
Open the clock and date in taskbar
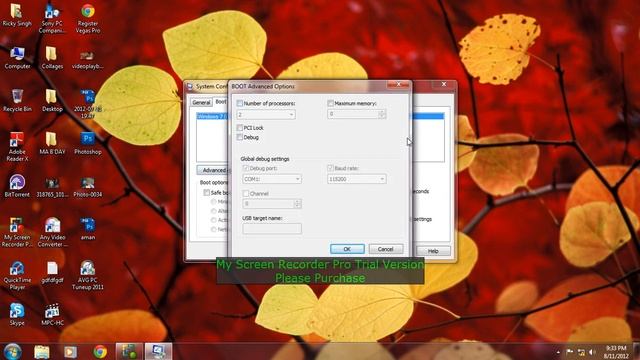[616, 352]
